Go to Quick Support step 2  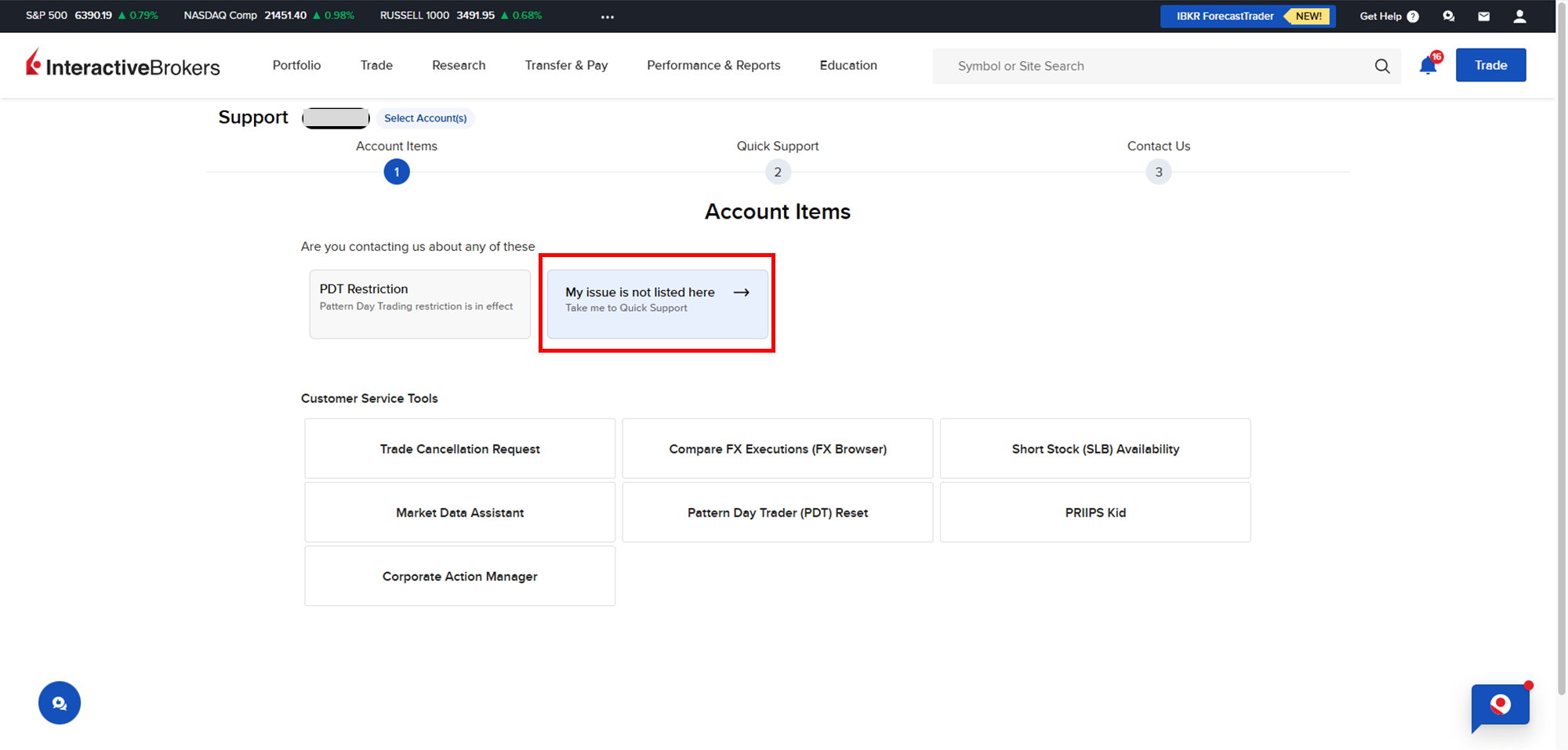(777, 172)
